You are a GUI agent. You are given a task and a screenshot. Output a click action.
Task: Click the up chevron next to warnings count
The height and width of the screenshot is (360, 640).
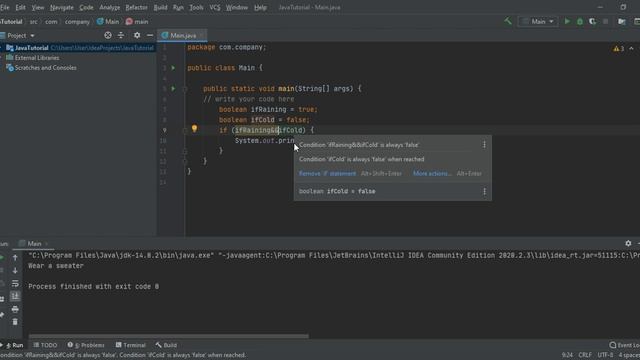point(631,49)
